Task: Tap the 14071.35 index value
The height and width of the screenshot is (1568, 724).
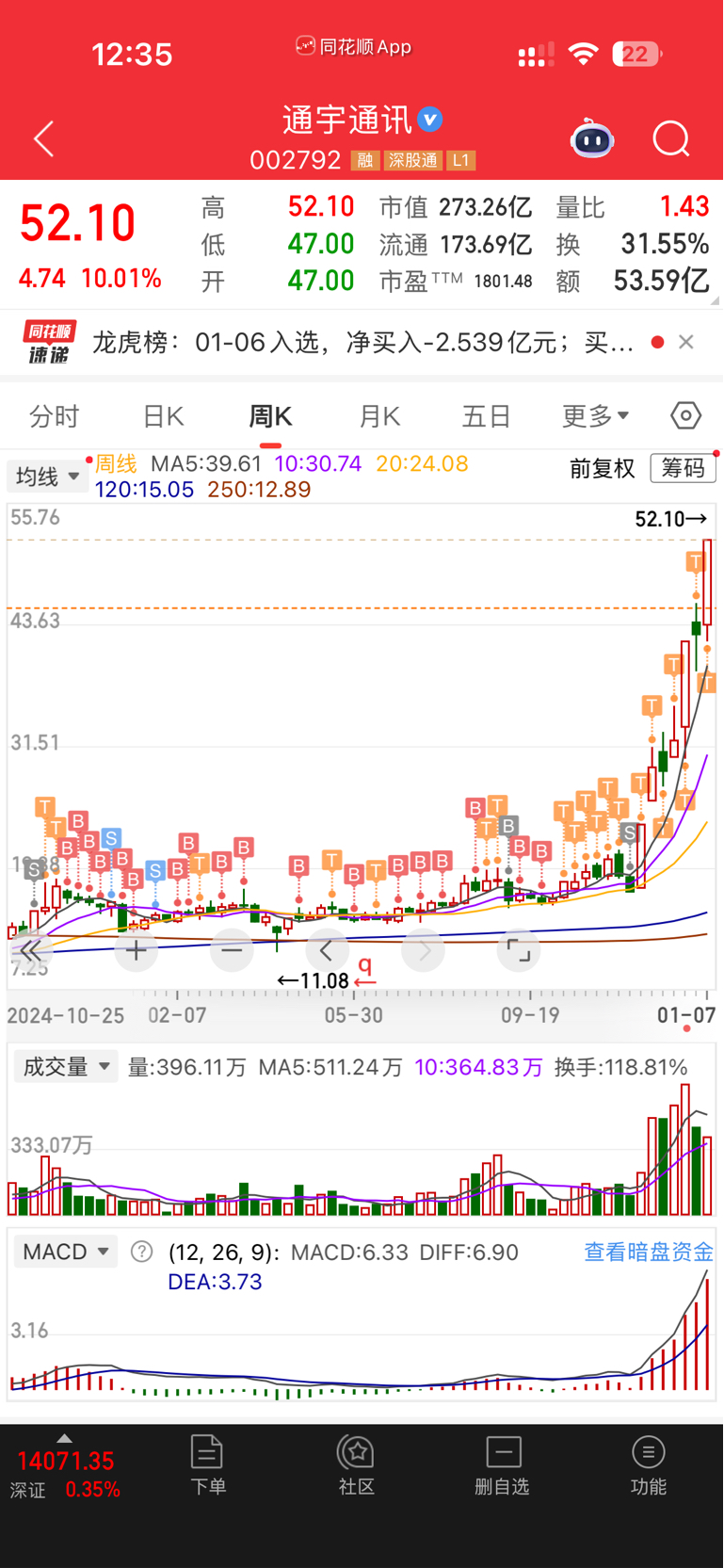Action: (x=65, y=1462)
